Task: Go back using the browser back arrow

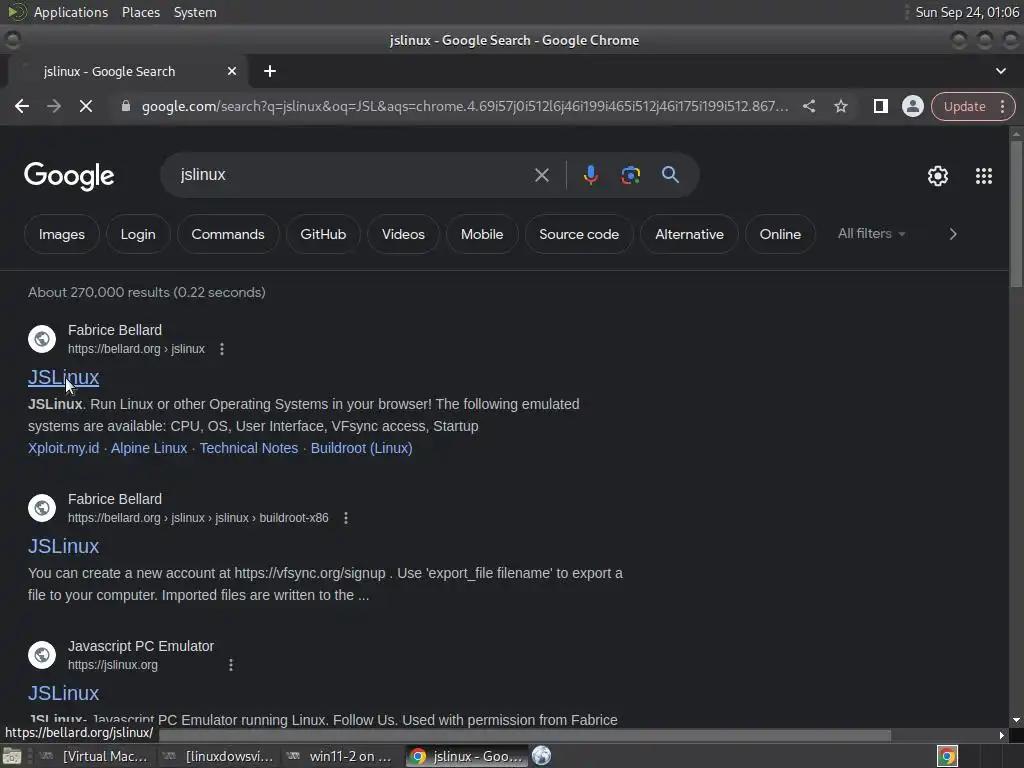Action: click(22, 106)
